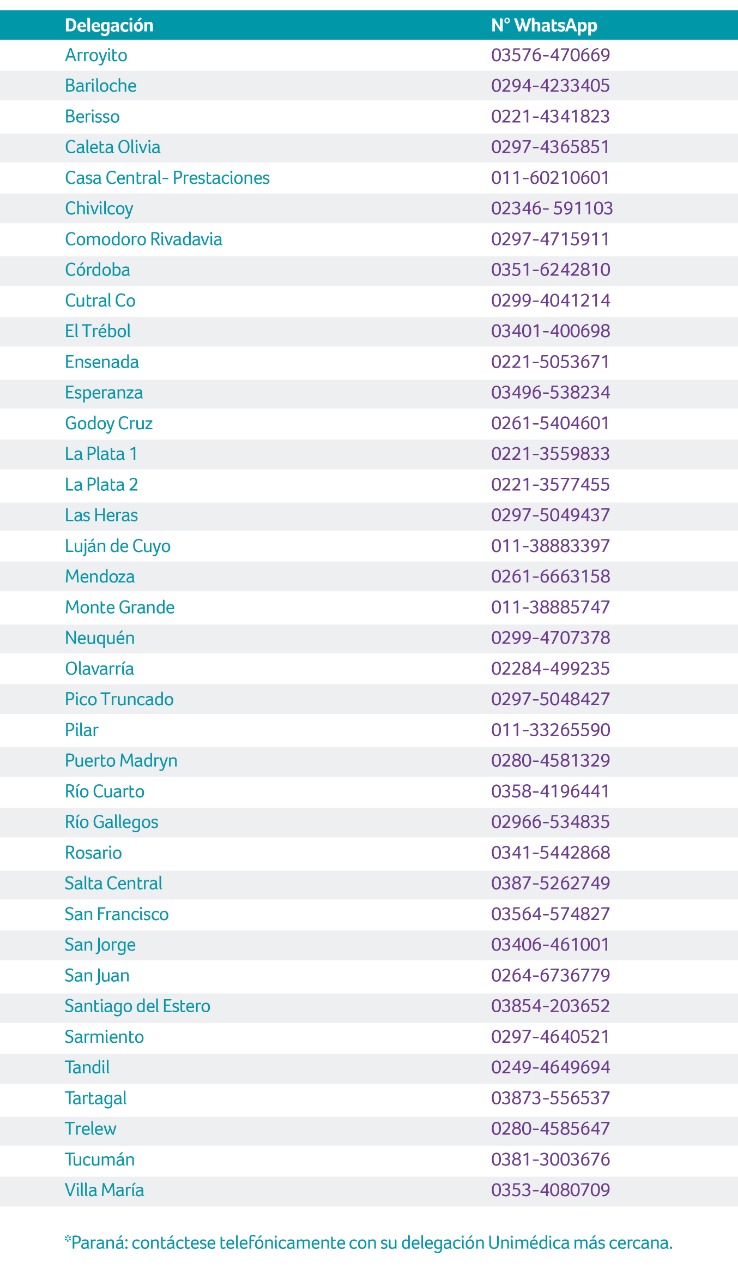738x1280 pixels.
Task: Click the Paraná footnote text
Action: tap(369, 1243)
